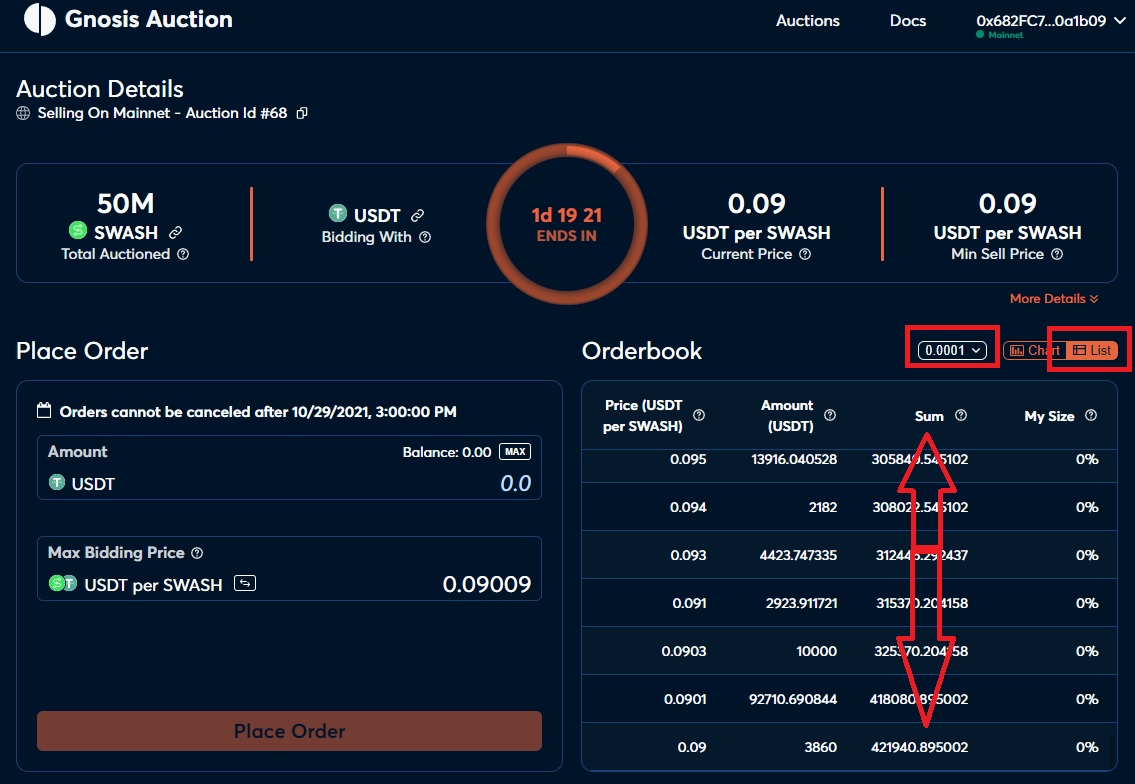Click the token pair icon in Max Bidding Price
The width and height of the screenshot is (1135, 784).
tap(62, 583)
